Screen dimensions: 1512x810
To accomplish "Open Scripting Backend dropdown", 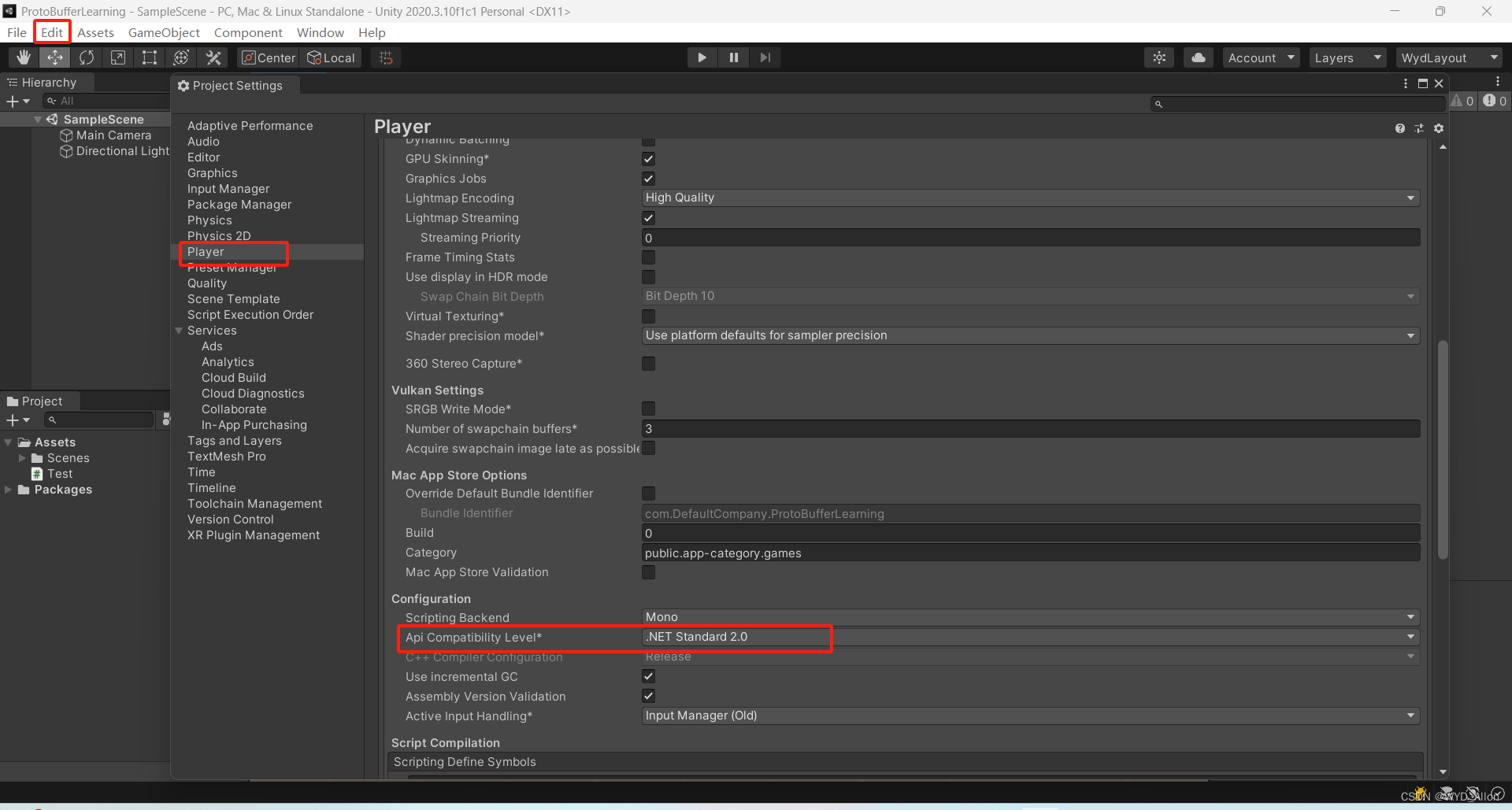I will (x=1031, y=617).
